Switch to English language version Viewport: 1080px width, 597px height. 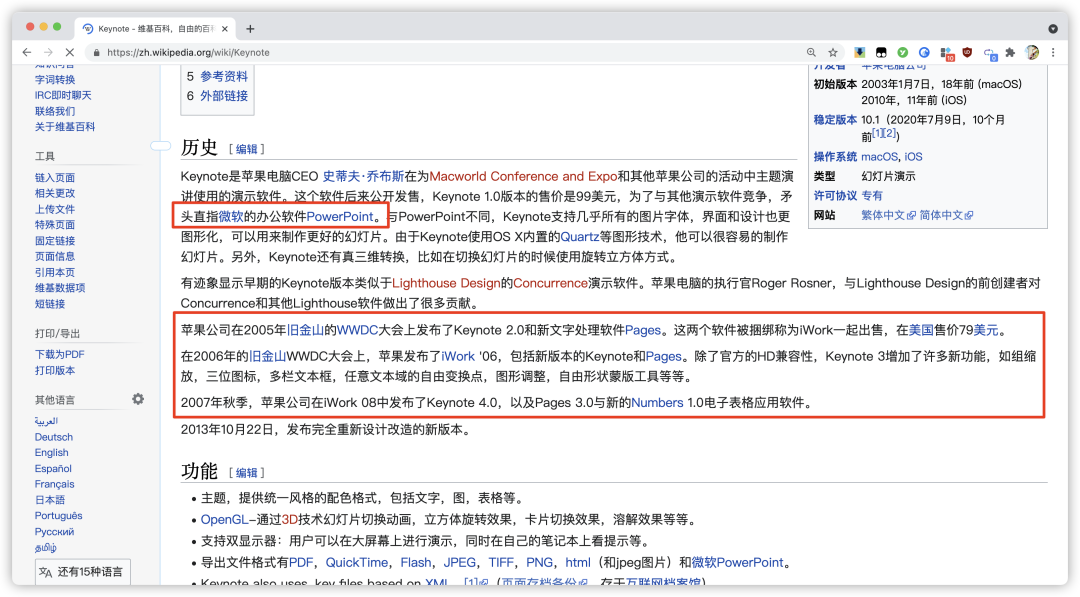click(x=52, y=452)
